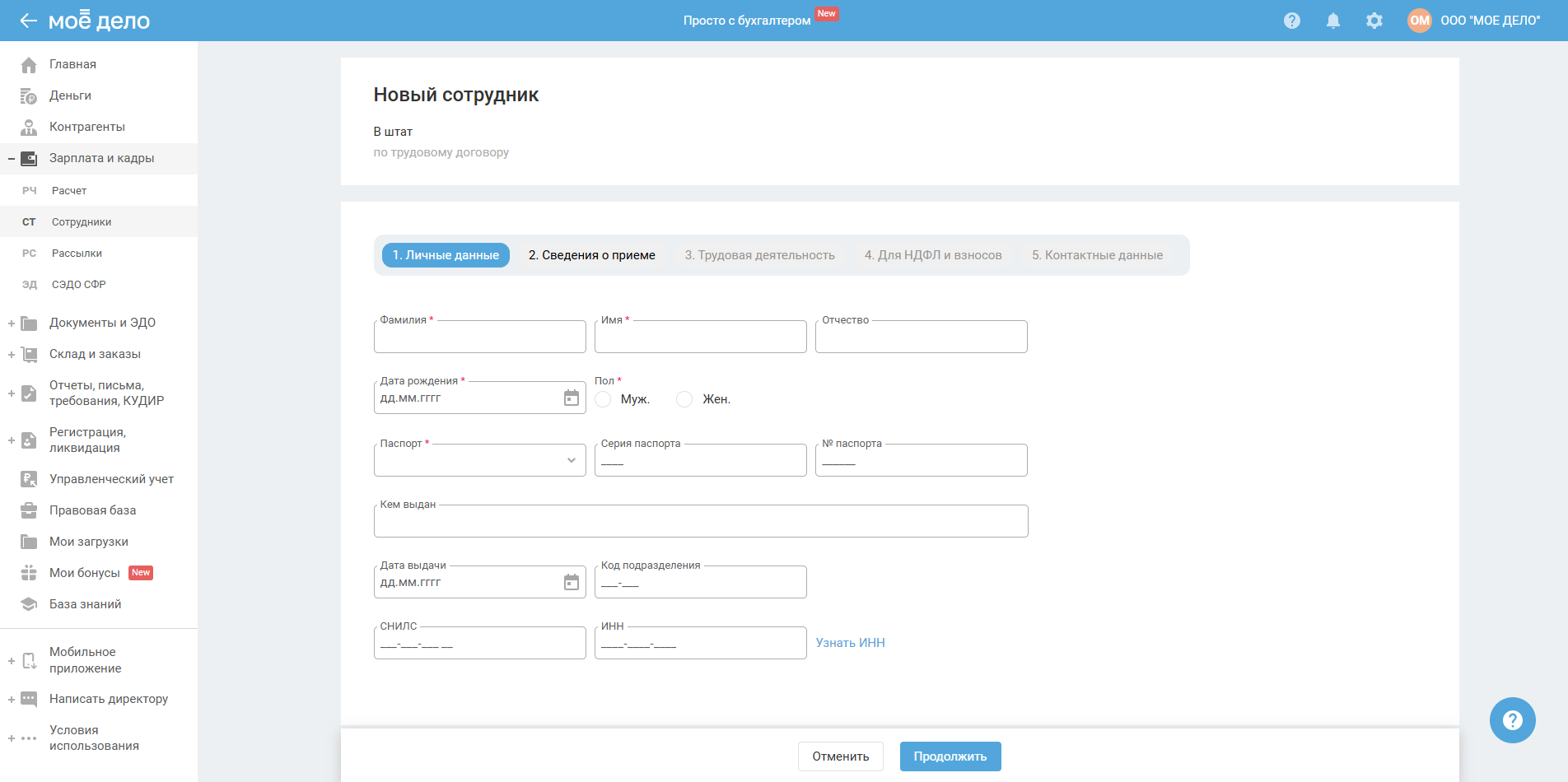Select the Муж. gender radio button
The image size is (1568, 782).
[604, 399]
